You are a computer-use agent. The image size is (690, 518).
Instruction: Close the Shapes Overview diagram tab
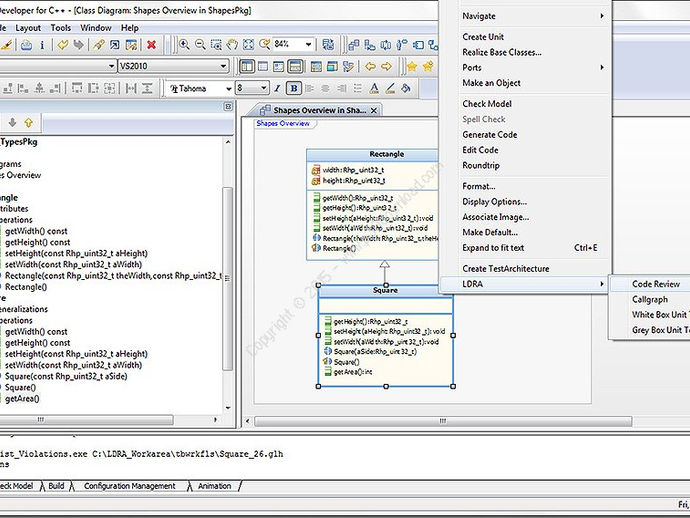coord(374,110)
